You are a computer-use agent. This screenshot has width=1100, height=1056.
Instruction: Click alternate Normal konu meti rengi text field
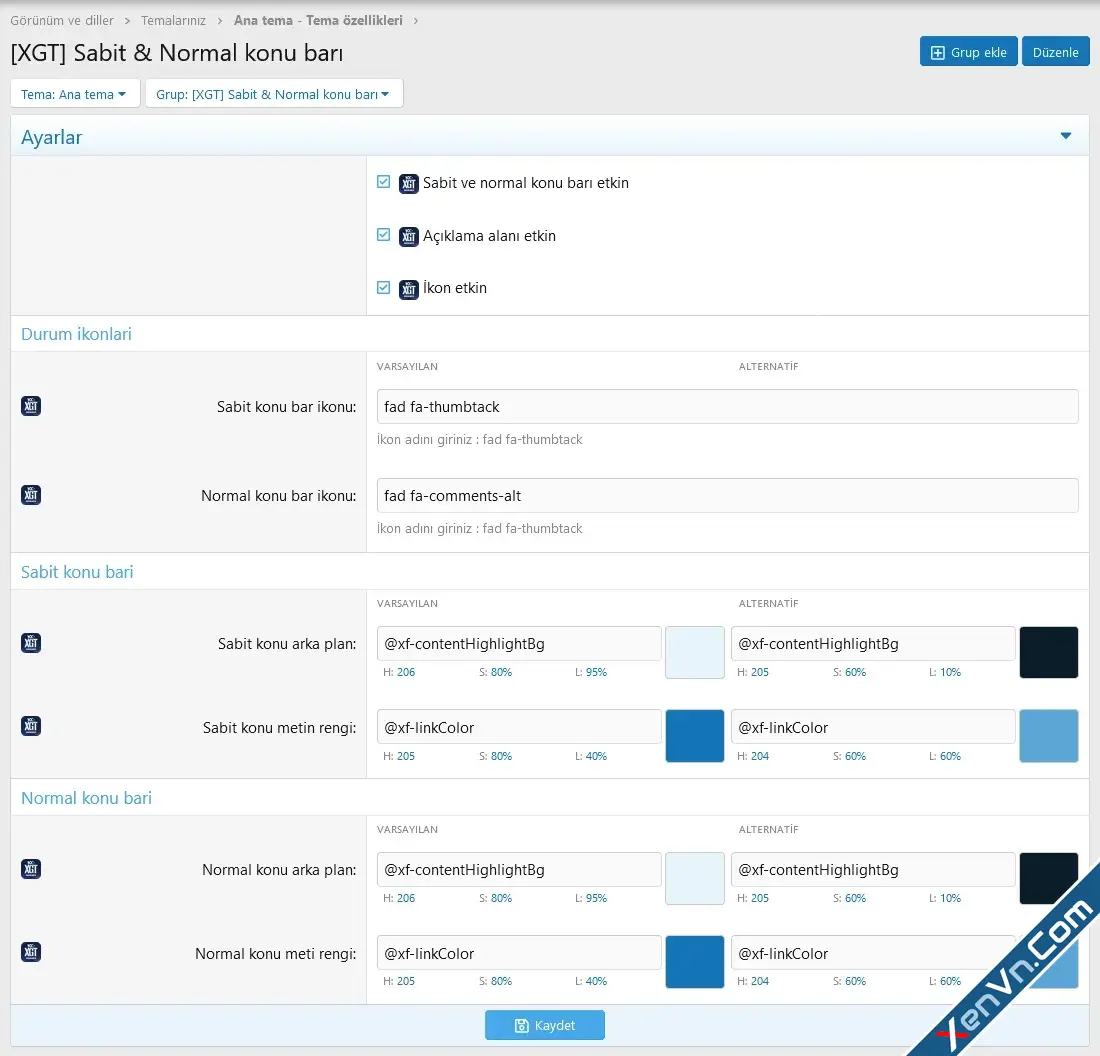coord(873,953)
